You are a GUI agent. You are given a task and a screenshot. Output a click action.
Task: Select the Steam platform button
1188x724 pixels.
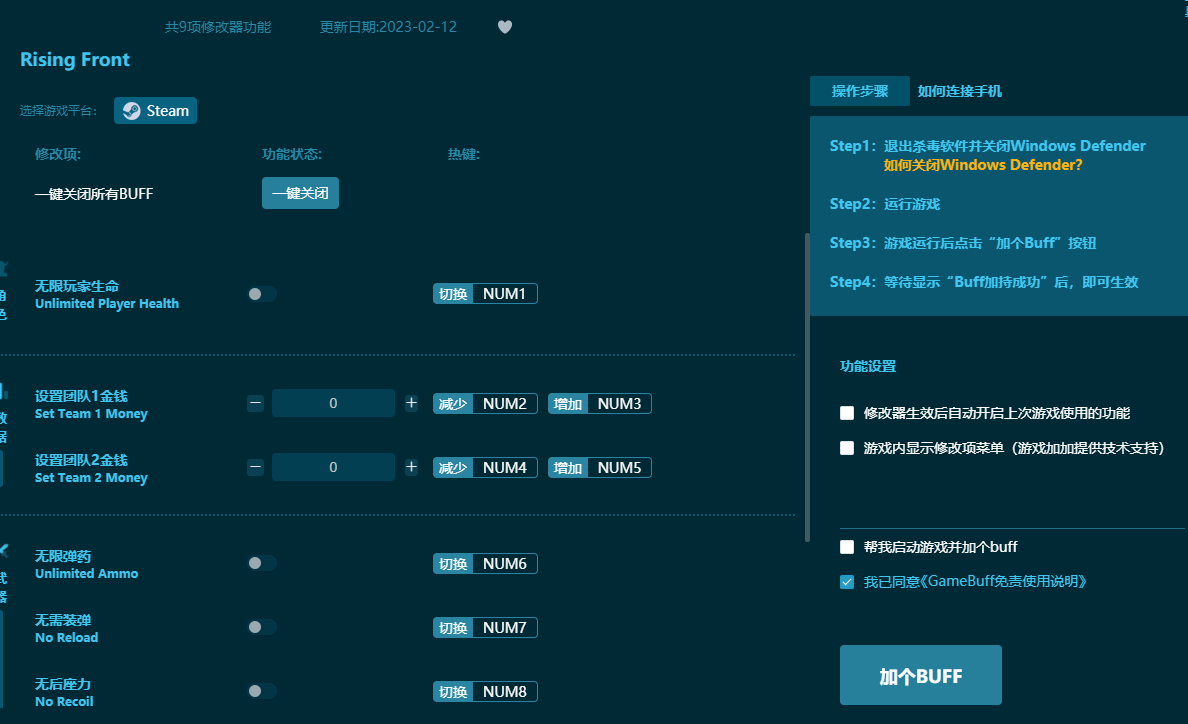[x=155, y=111]
